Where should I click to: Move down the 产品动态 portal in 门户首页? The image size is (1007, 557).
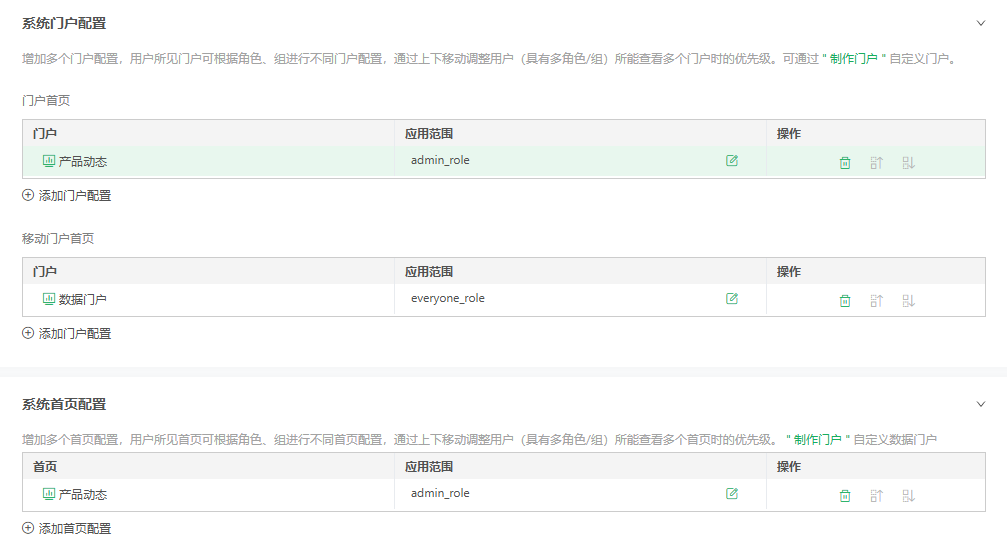(908, 163)
